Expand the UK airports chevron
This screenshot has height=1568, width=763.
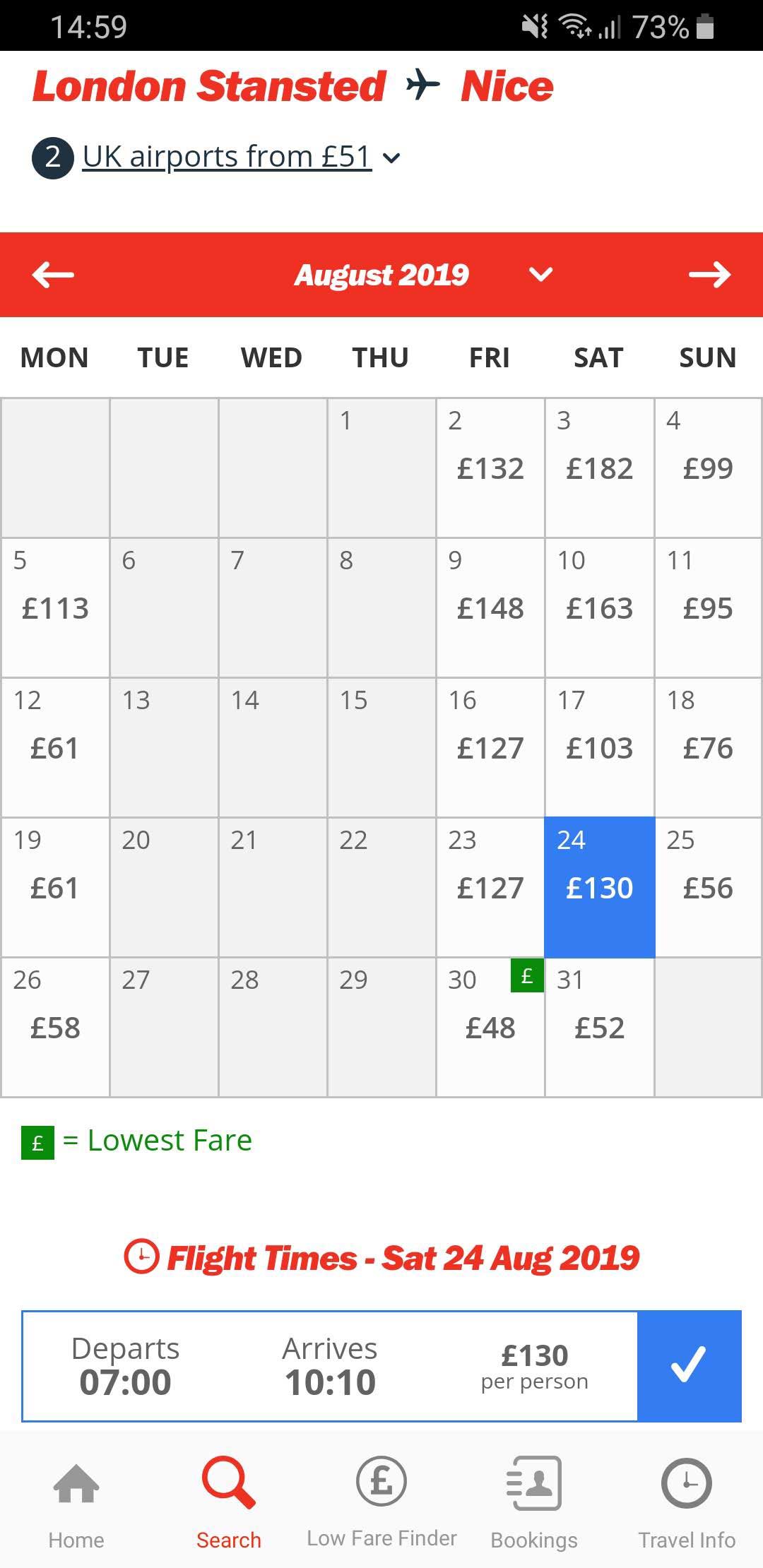point(391,158)
